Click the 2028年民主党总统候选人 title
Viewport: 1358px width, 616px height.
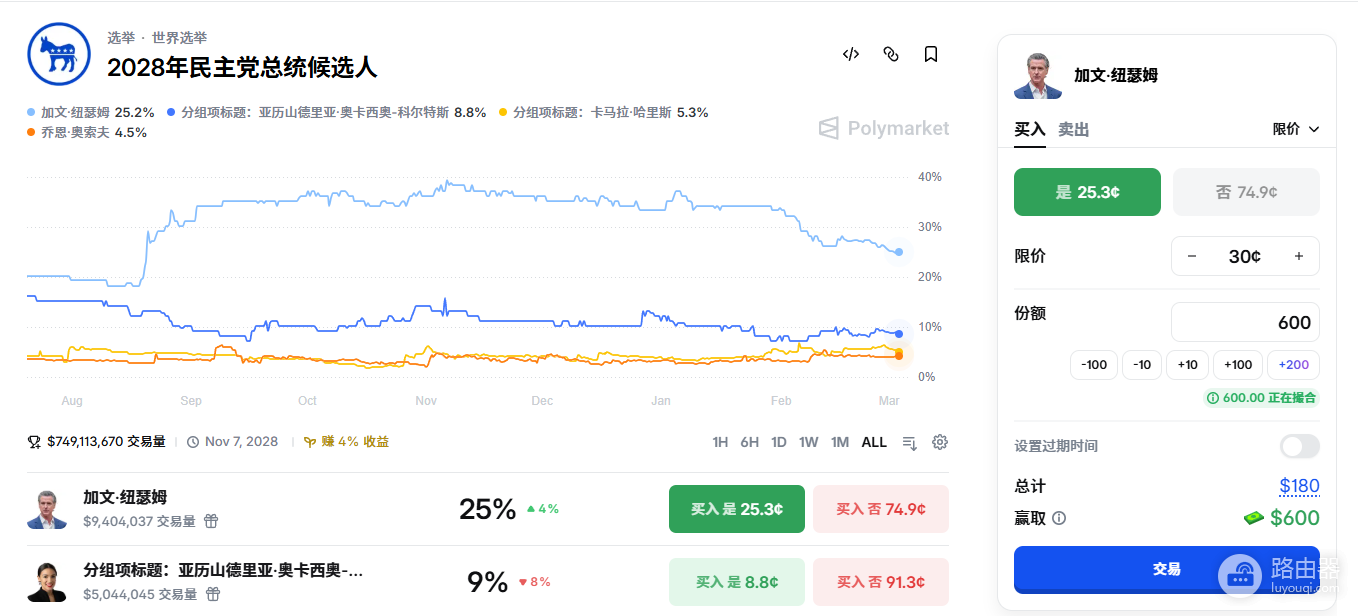242,68
